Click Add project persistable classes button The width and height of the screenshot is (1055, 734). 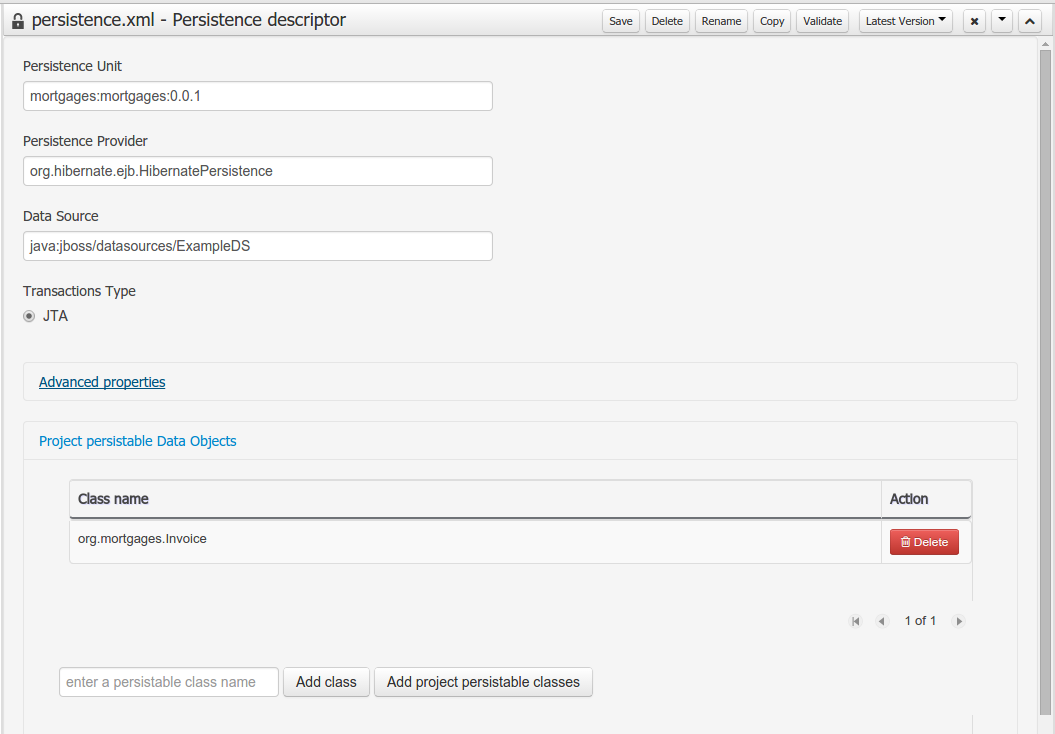pos(483,682)
